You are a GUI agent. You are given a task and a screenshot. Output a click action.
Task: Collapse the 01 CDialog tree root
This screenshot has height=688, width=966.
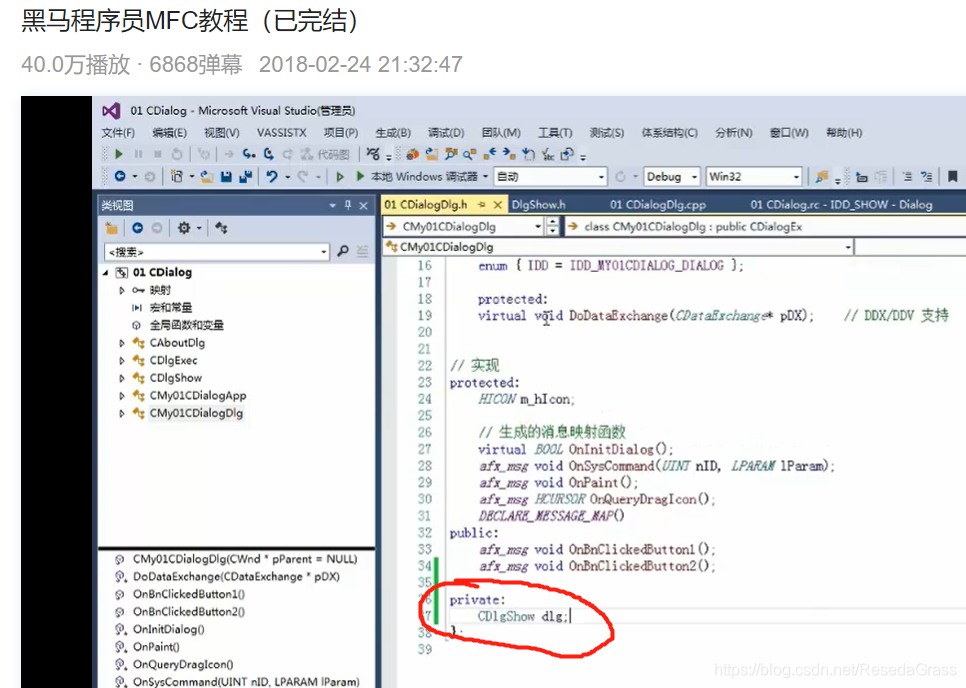pos(106,272)
